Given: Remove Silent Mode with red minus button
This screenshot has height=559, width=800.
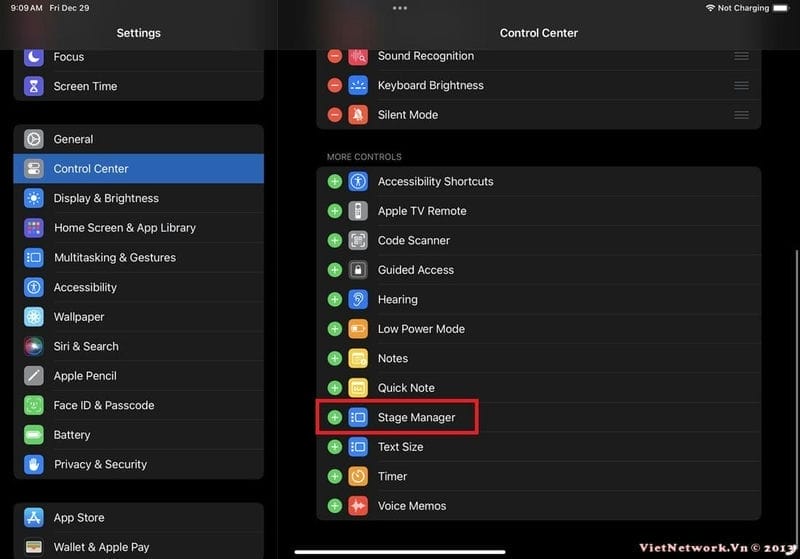Looking at the screenshot, I should click(x=335, y=115).
